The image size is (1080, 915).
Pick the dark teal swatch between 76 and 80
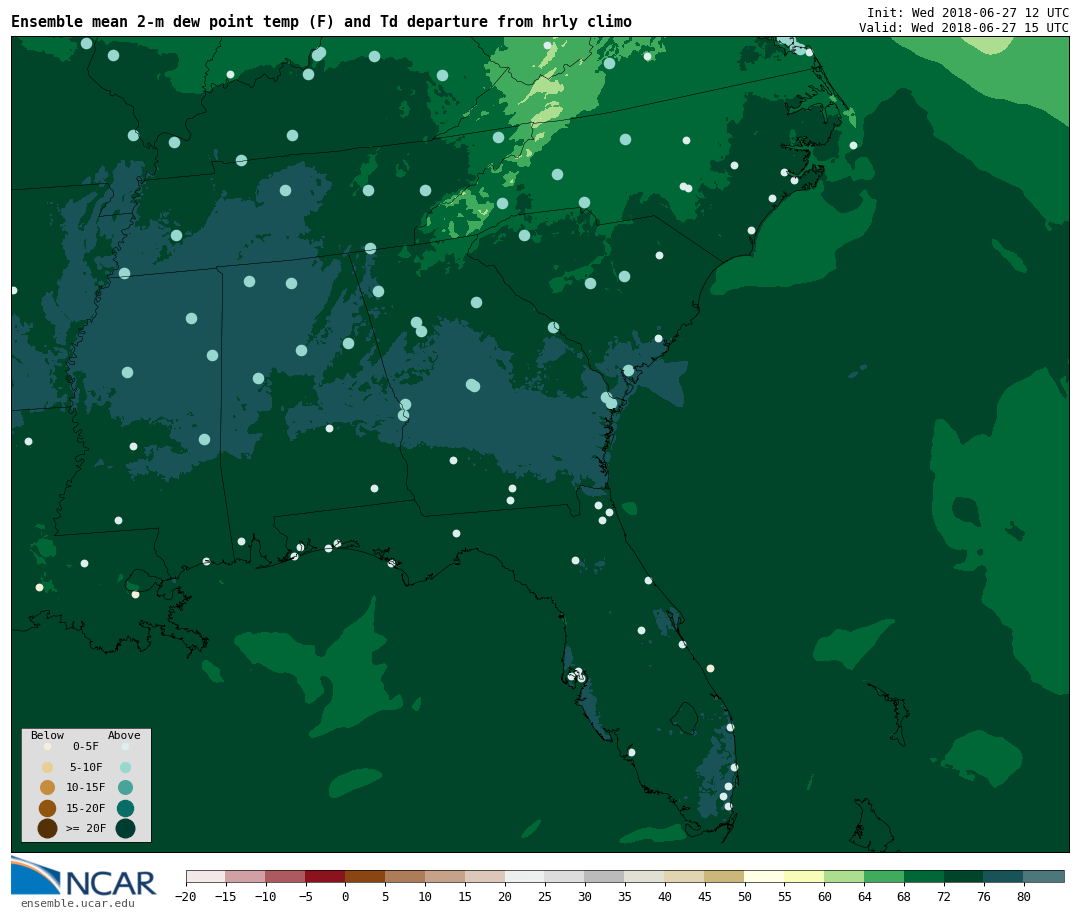1005,876
